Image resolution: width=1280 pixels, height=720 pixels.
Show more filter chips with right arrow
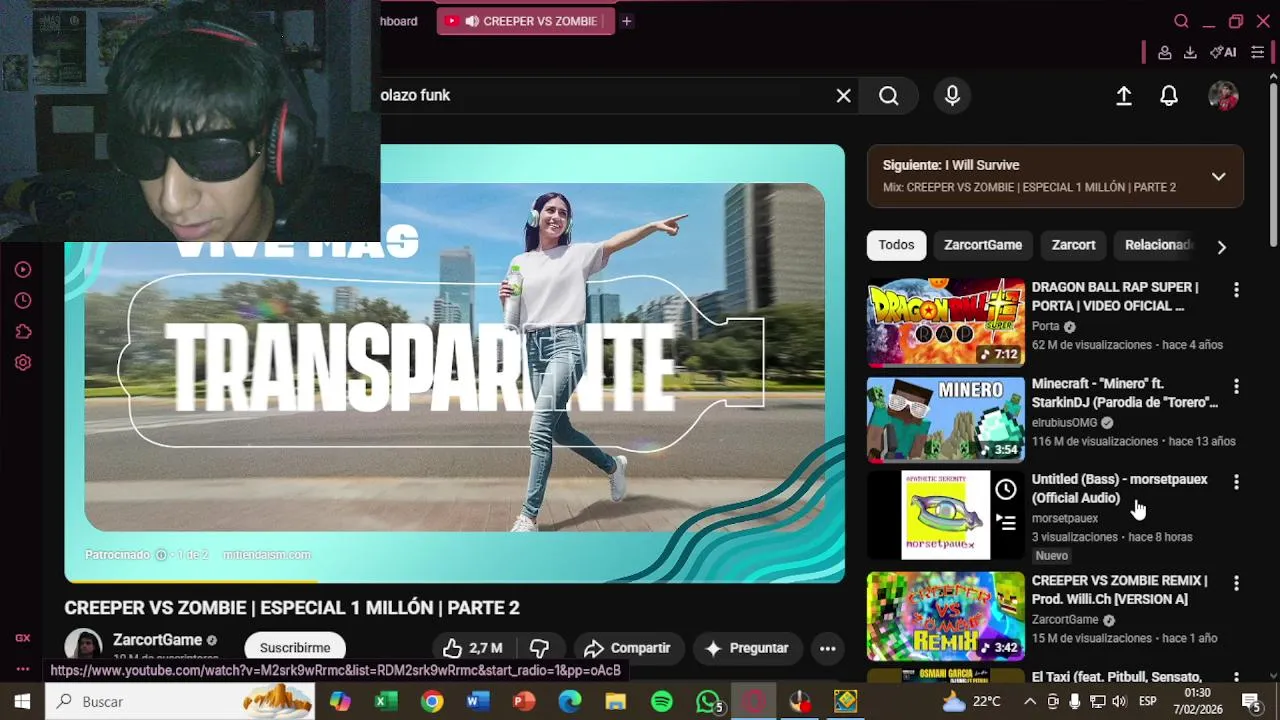[x=1221, y=246]
